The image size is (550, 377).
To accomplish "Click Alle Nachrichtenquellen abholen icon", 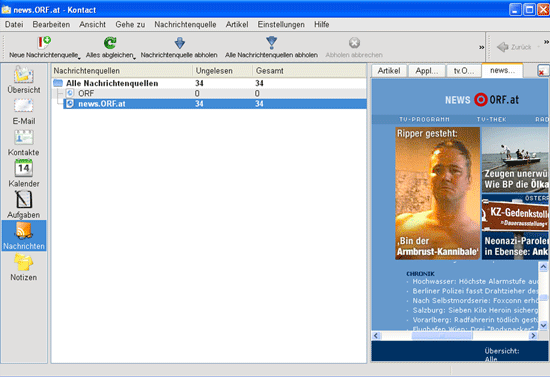I will 271,42.
